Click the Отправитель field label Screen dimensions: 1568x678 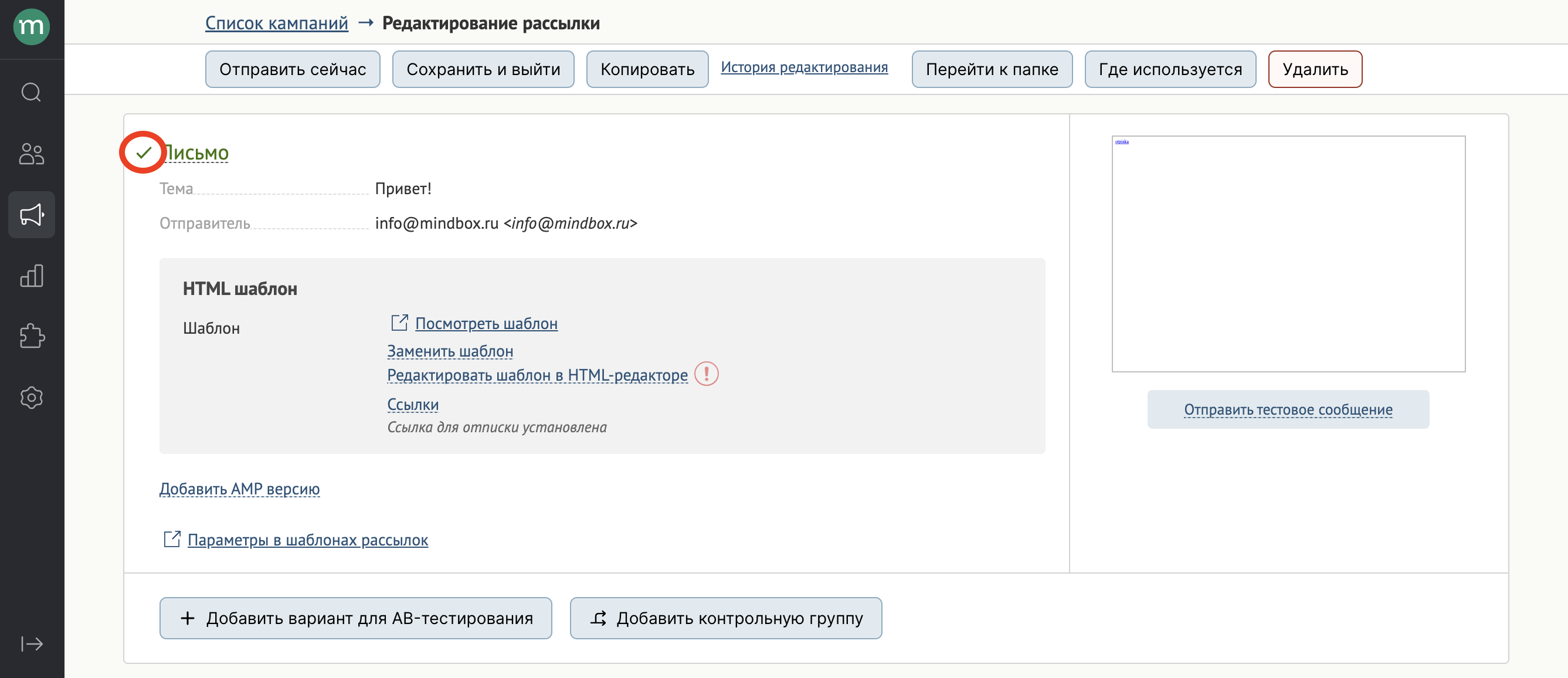click(x=205, y=223)
